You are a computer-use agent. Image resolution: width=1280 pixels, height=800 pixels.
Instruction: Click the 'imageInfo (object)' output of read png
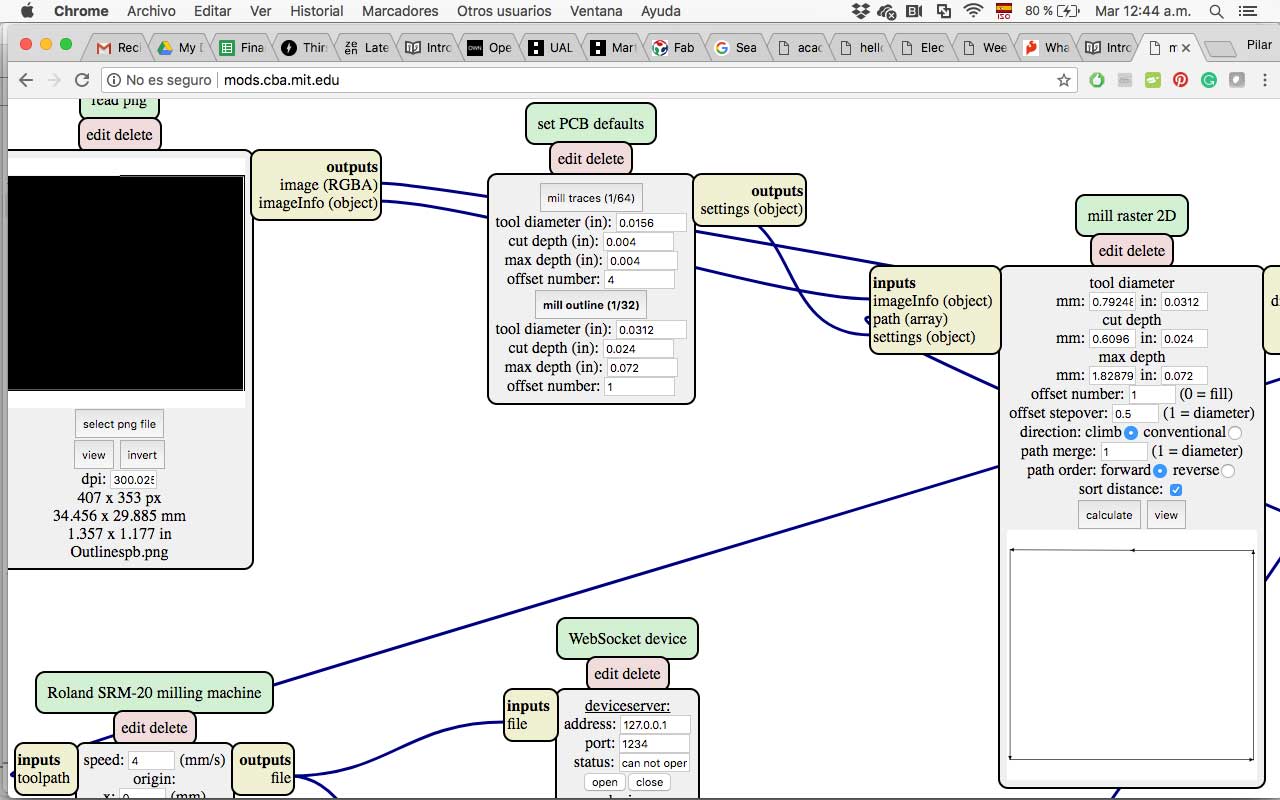pos(318,203)
